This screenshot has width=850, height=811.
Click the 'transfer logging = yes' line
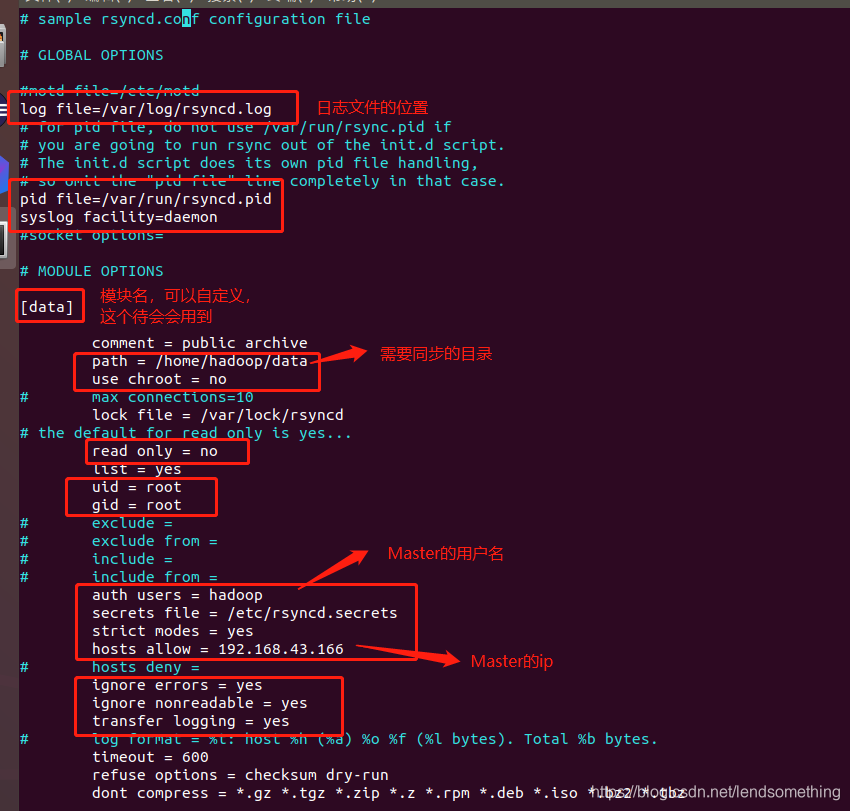(x=191, y=721)
